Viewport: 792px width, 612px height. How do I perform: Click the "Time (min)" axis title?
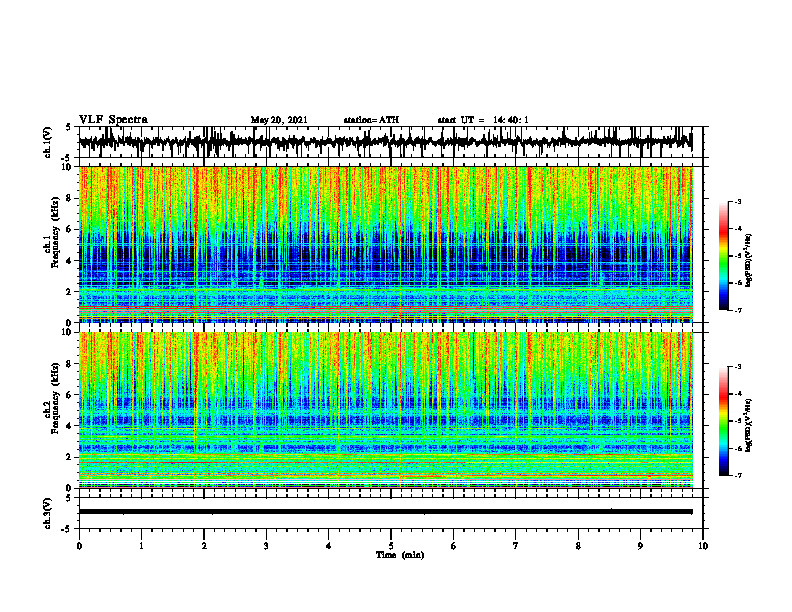click(400, 555)
